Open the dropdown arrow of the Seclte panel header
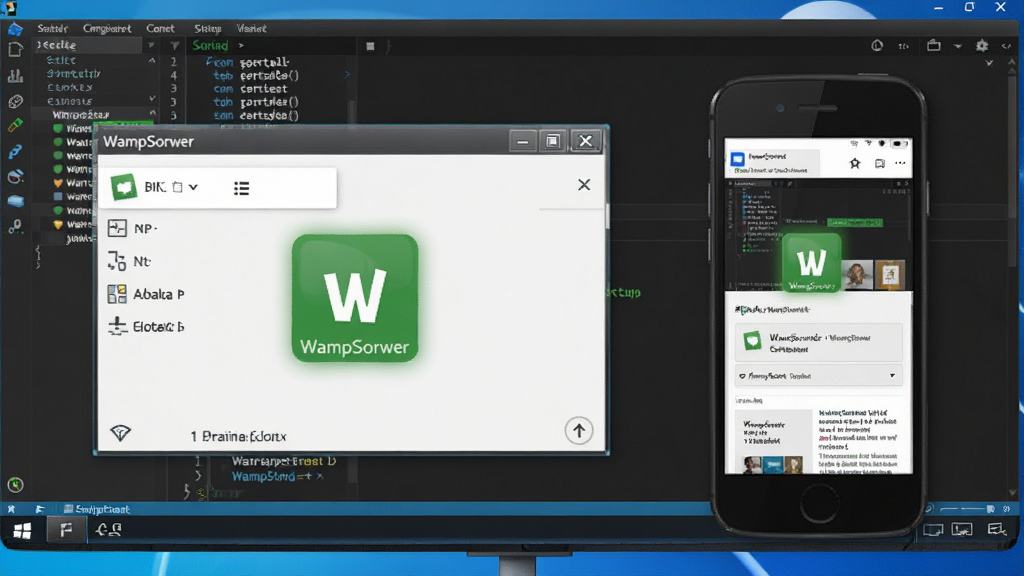This screenshot has width=1024, height=576. pos(151,45)
